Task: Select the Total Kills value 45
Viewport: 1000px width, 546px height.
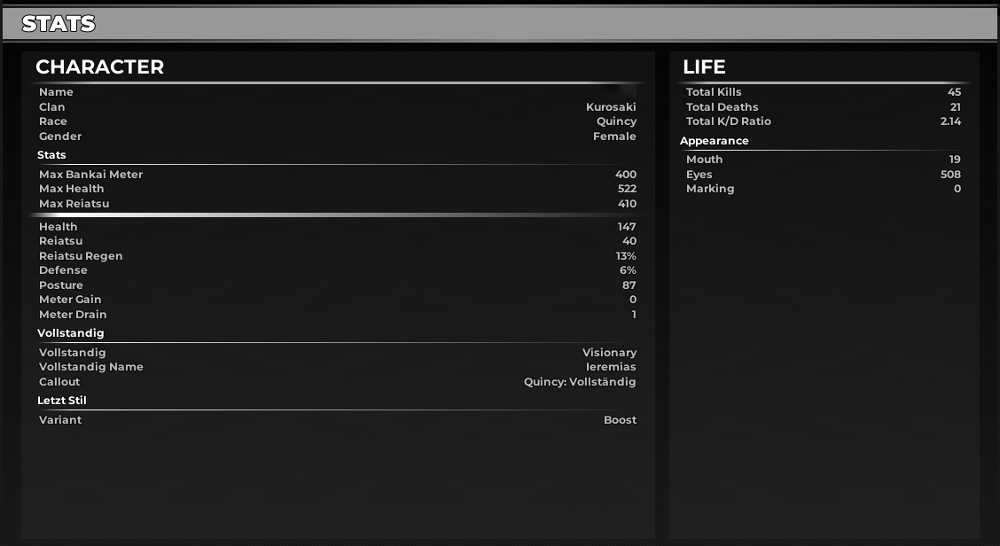Action: (x=954, y=92)
